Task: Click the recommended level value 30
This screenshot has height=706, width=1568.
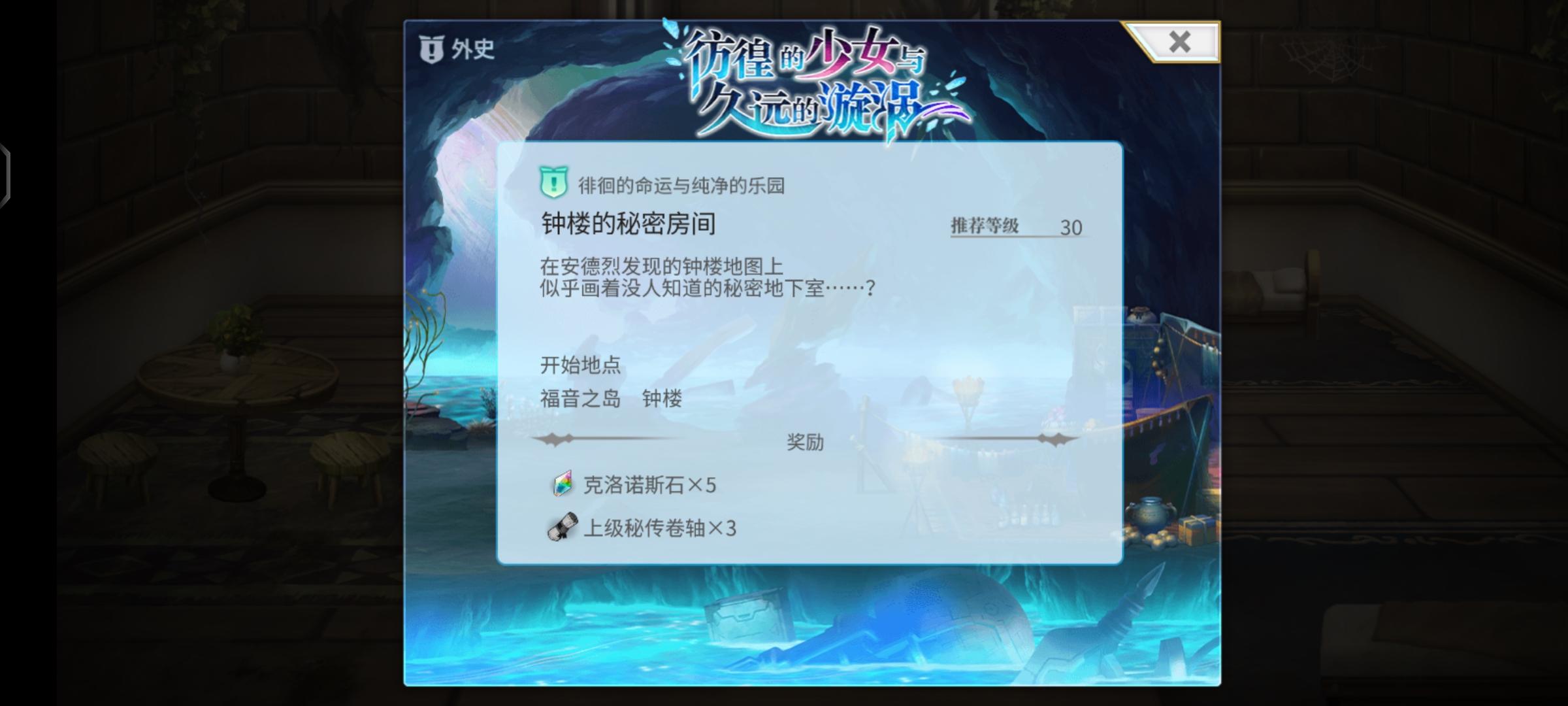Action: [1071, 227]
